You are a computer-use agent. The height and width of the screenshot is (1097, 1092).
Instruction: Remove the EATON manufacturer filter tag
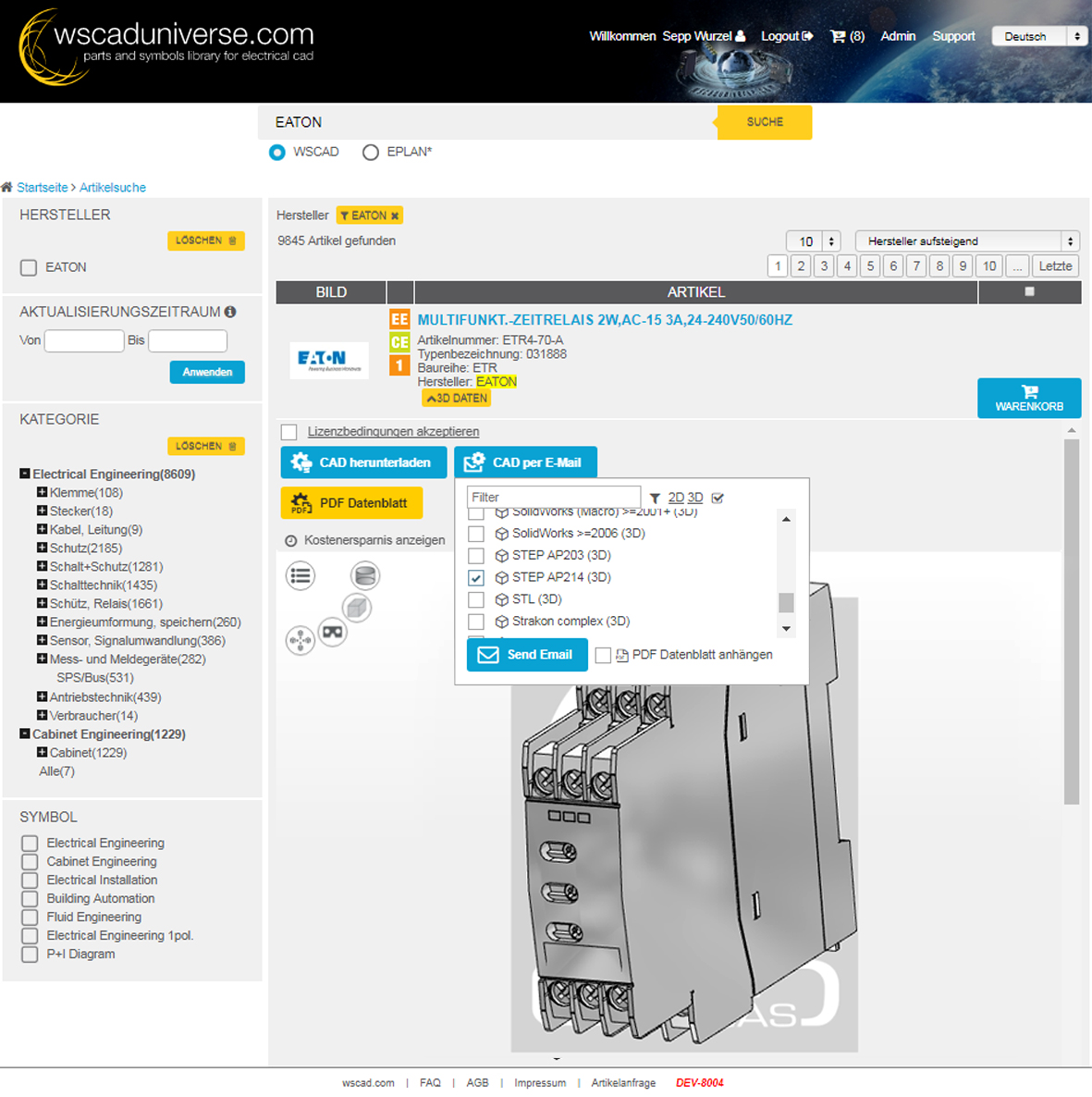click(395, 216)
